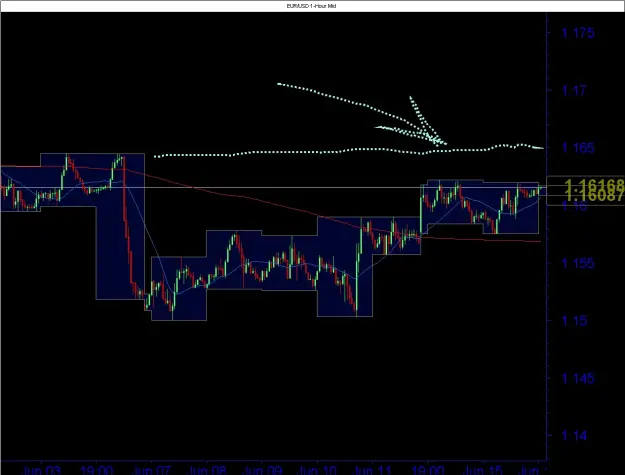Viewport: 625px width, 475px height.
Task: Select the Jun 03 date label
Action: point(42,470)
